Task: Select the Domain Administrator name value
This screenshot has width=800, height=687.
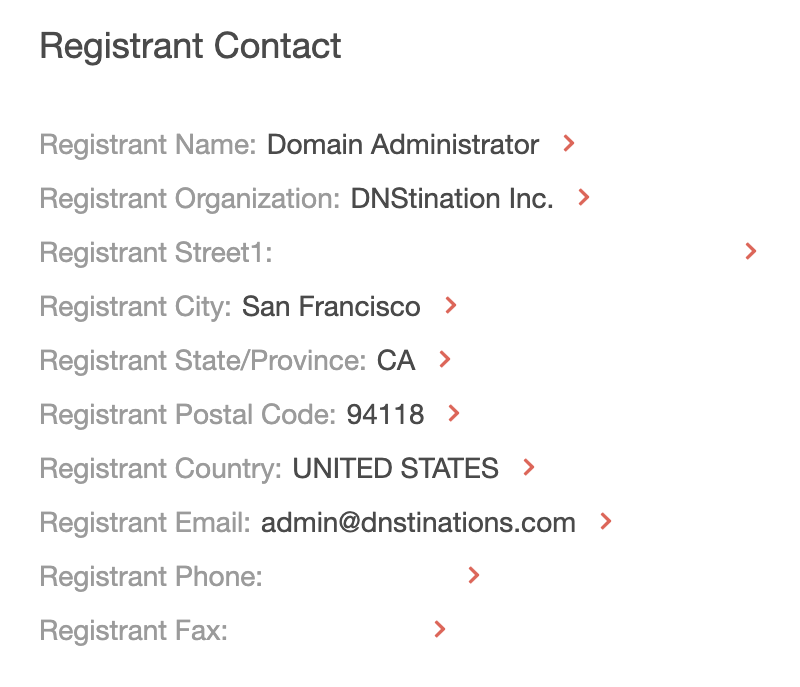Action: [x=403, y=145]
